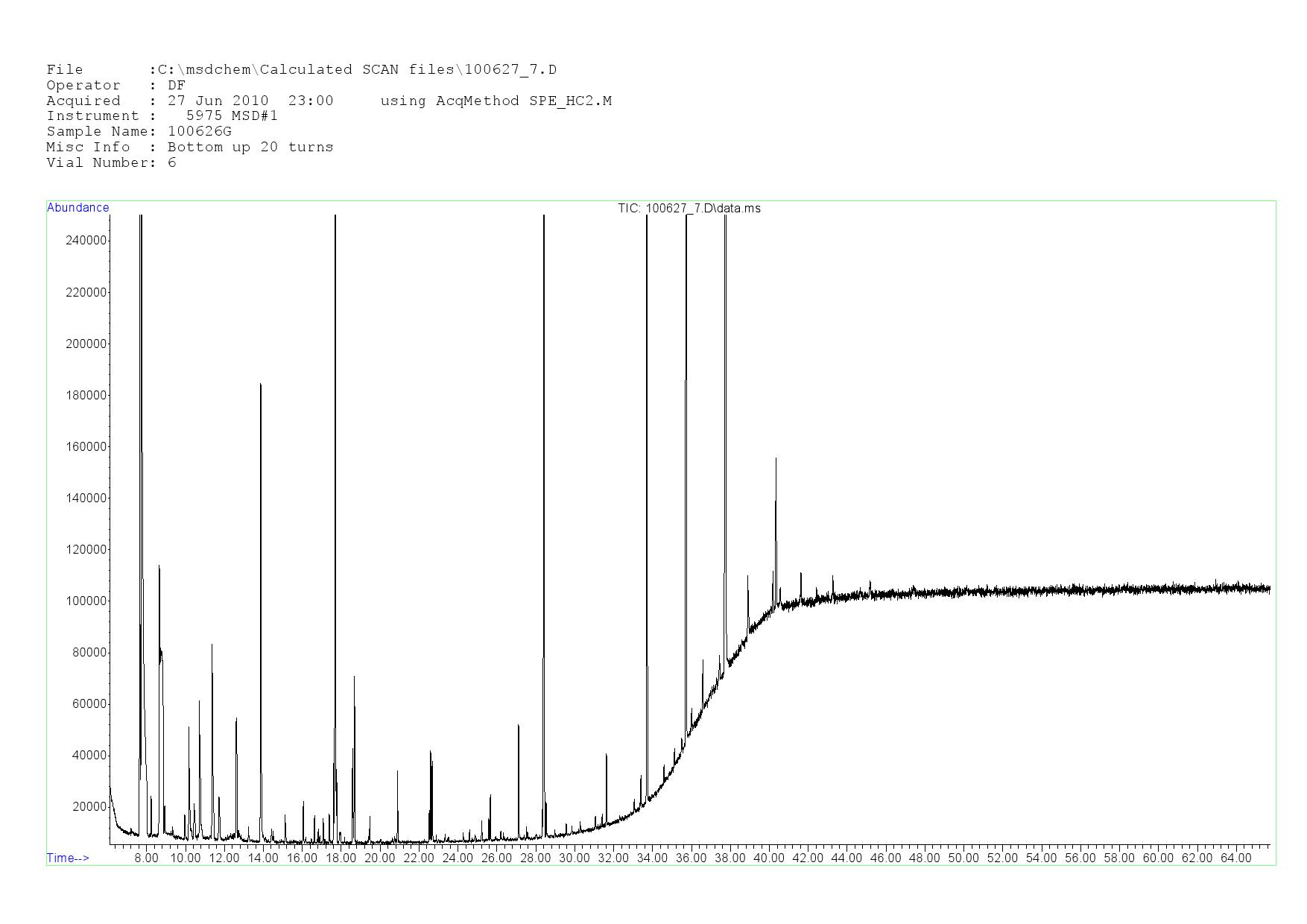This screenshot has height=924, width=1307.
Task: Select the 40.00 time axis marker
Action: click(768, 858)
